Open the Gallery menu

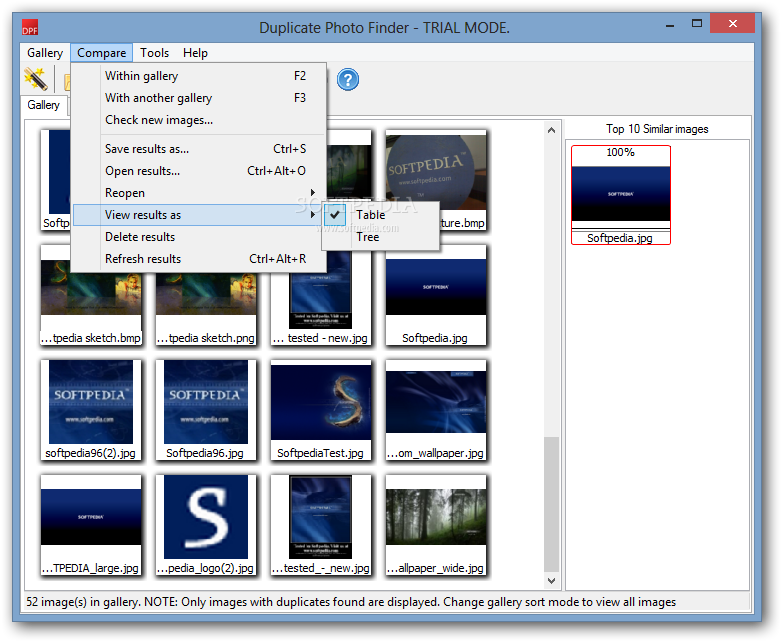tap(45, 53)
